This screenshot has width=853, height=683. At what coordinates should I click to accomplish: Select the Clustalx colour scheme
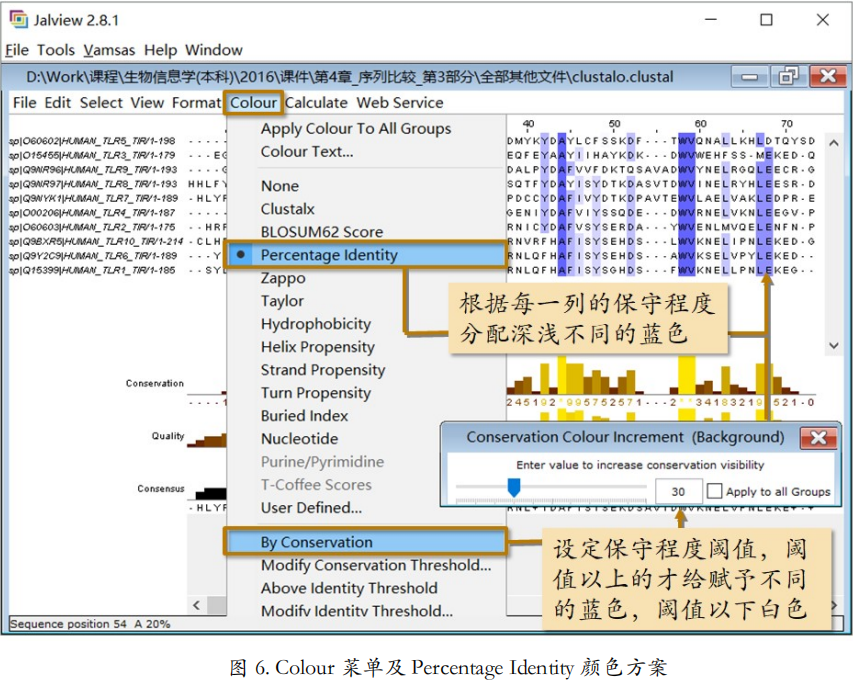[x=287, y=209]
